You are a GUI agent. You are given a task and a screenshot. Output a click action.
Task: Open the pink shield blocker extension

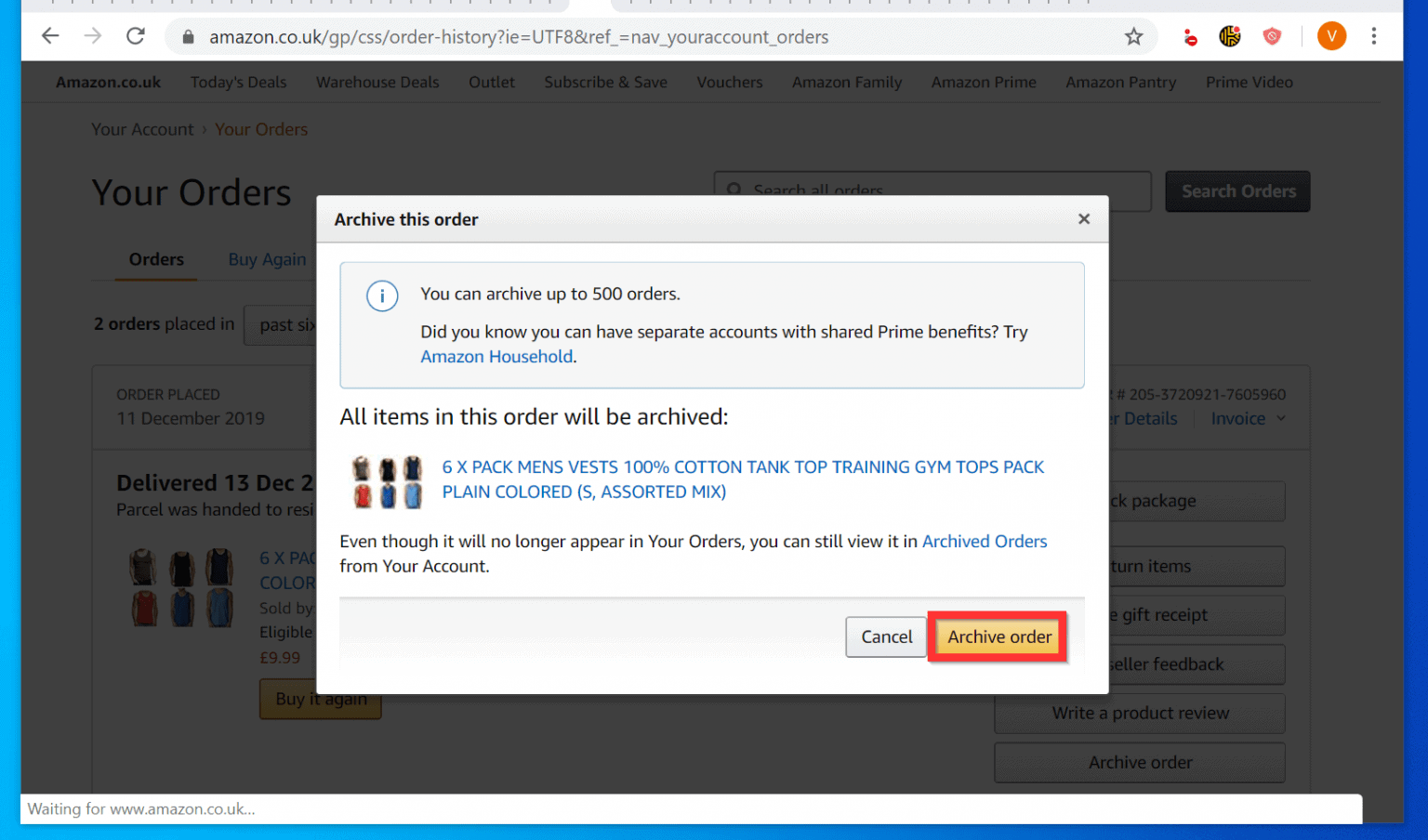click(x=1272, y=36)
